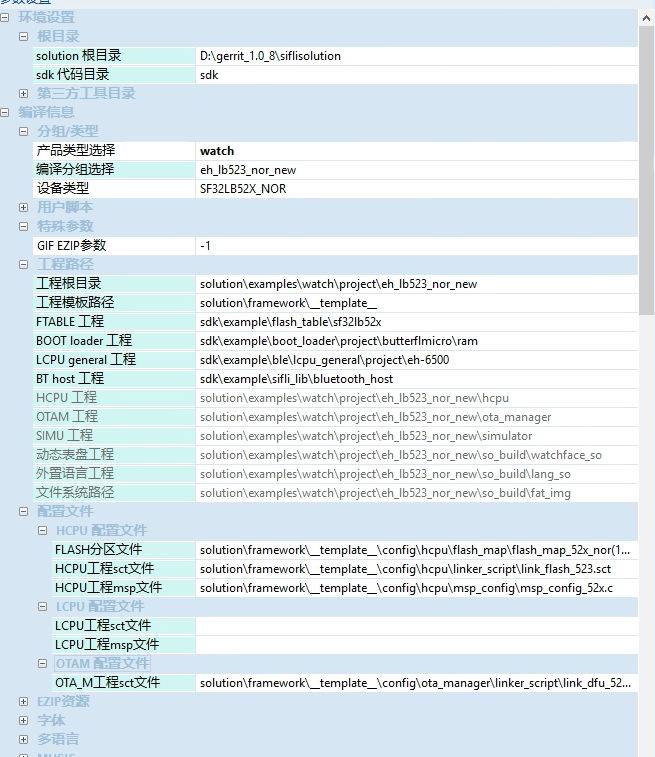Click the 特殊参数 heading

coord(65,226)
